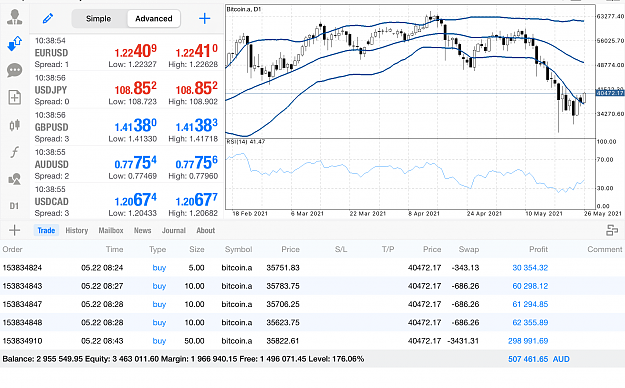Change the D1 timeframe in sidebar
The width and height of the screenshot is (625, 388).
pyautogui.click(x=14, y=206)
